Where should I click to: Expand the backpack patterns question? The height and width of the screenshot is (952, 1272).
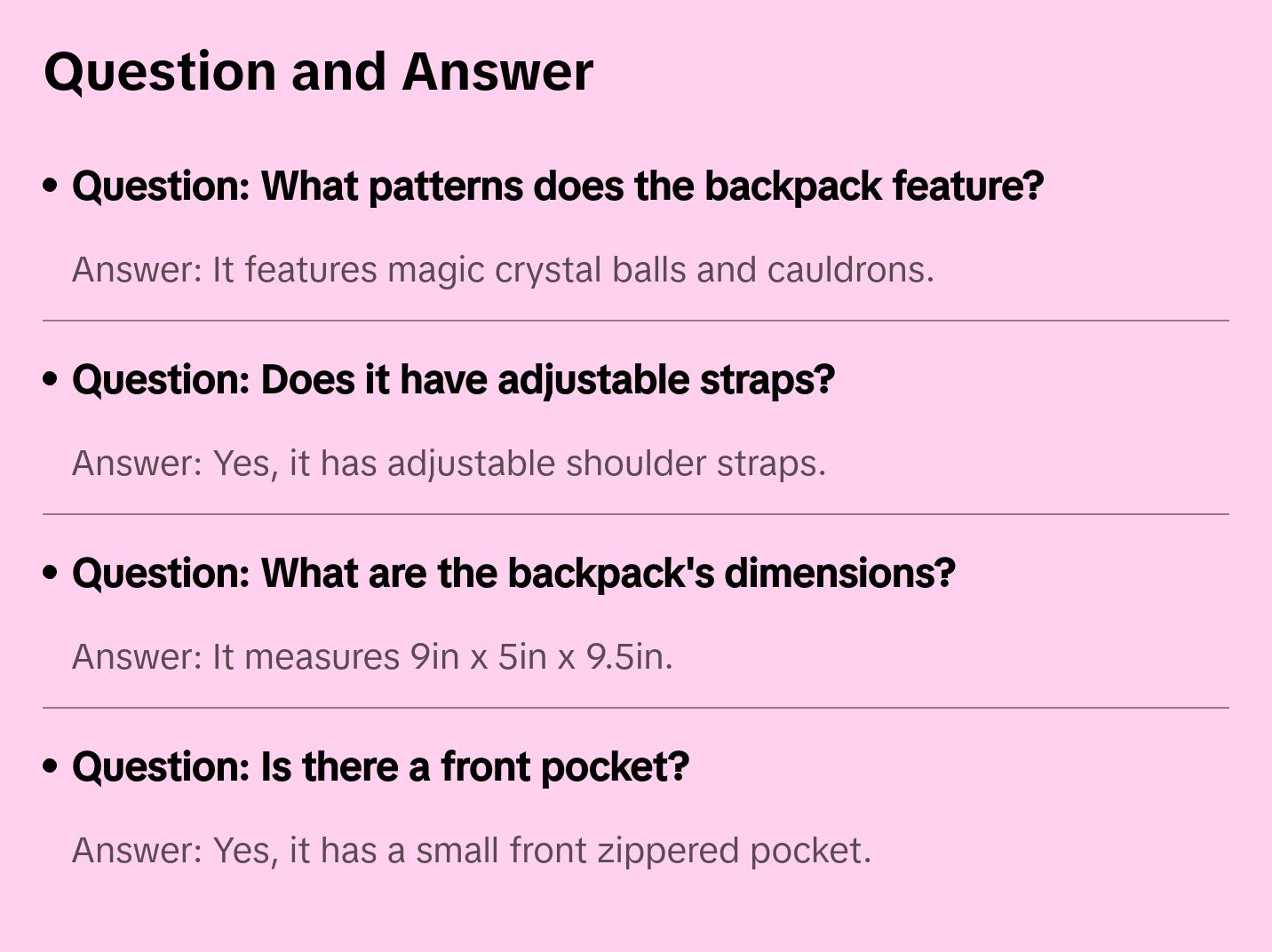click(x=557, y=186)
